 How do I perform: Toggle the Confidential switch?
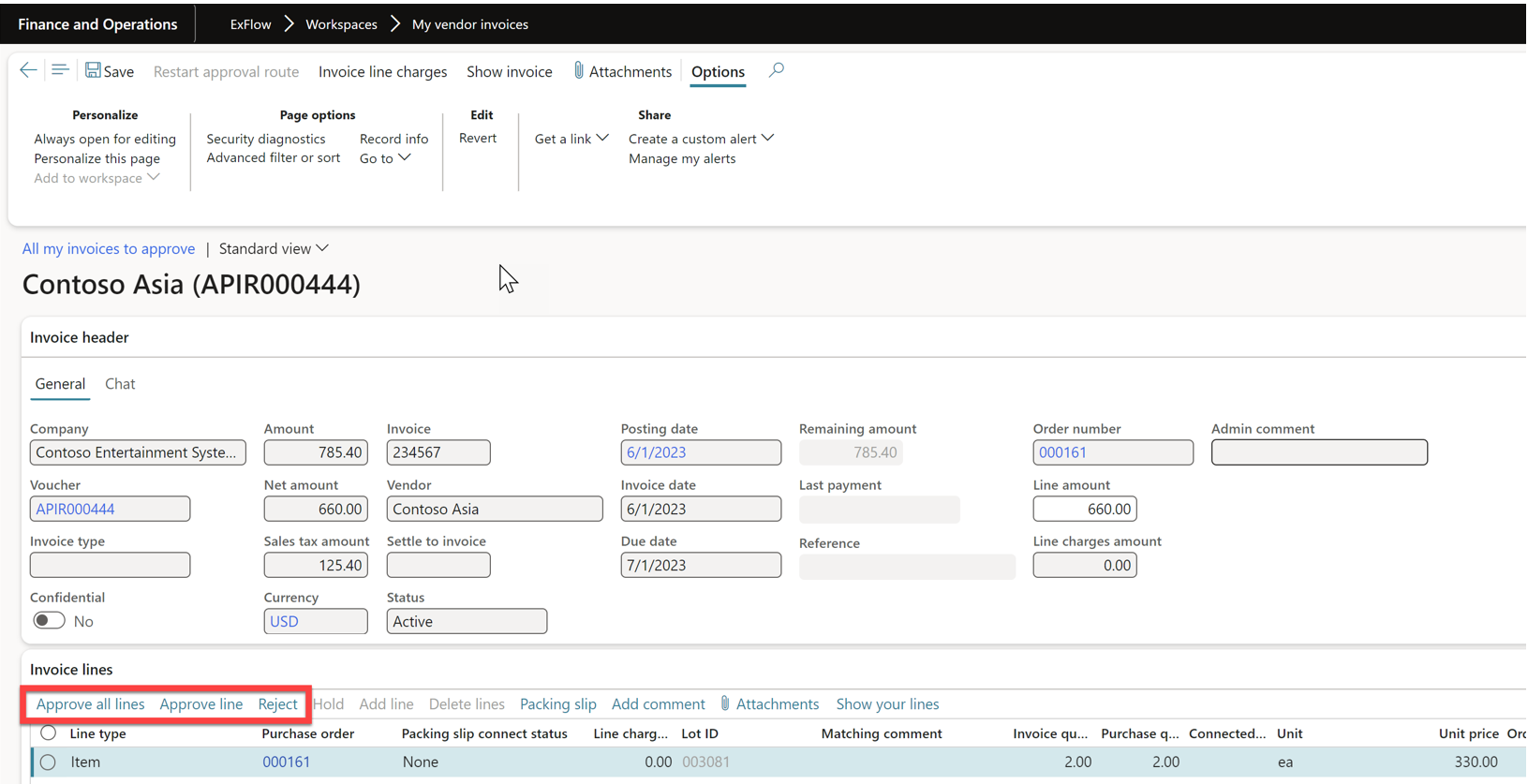pos(49,620)
